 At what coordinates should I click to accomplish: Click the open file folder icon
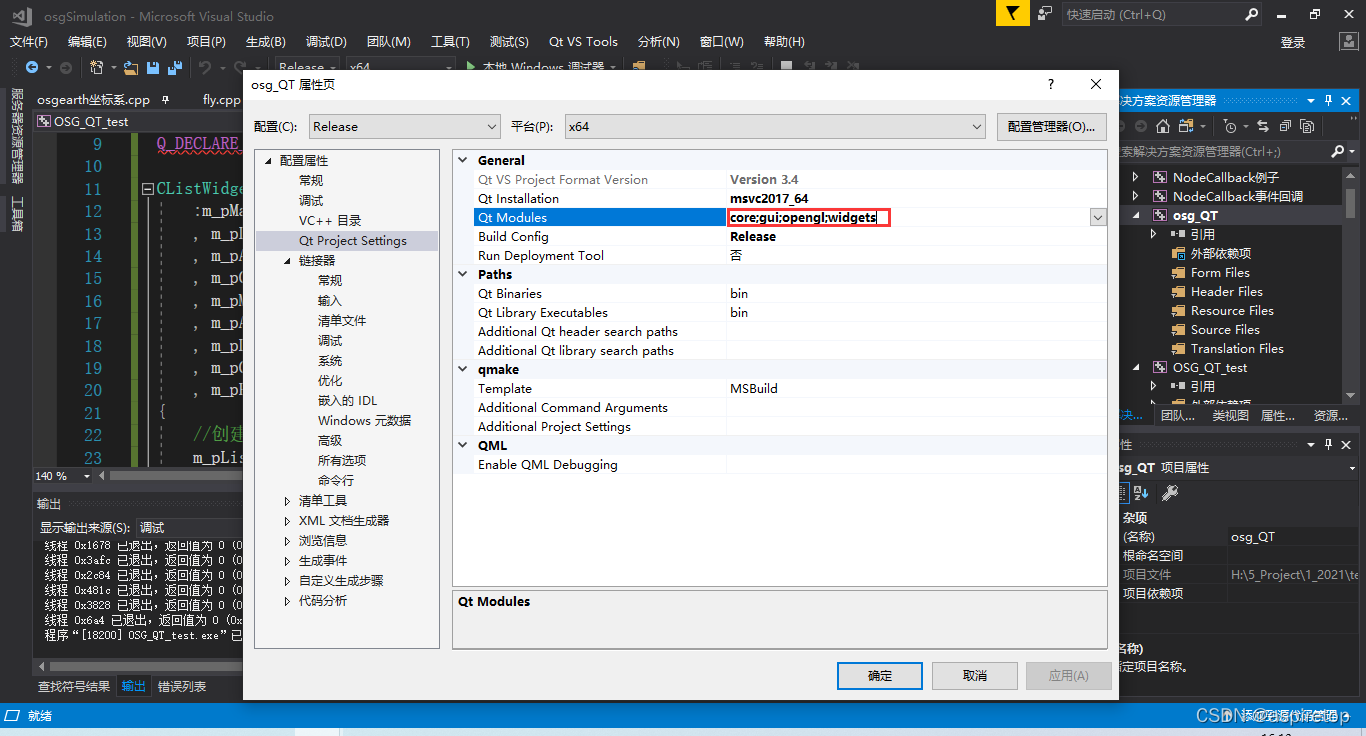[x=131, y=67]
